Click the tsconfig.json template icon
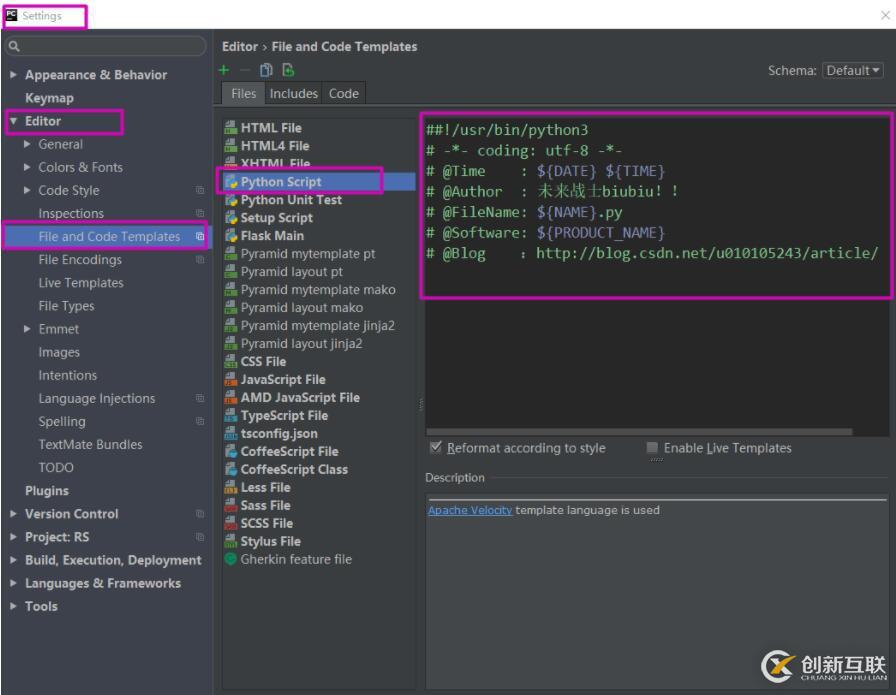The height and width of the screenshot is (695, 896). [x=230, y=434]
